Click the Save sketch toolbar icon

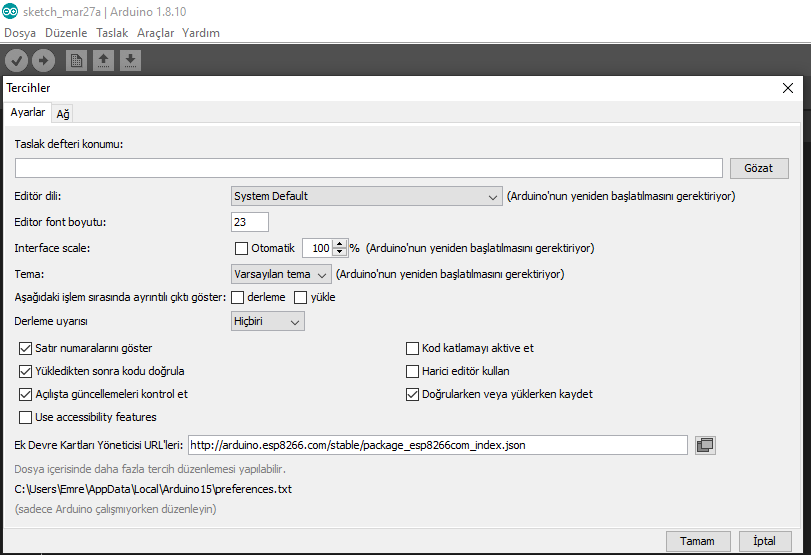[x=130, y=61]
